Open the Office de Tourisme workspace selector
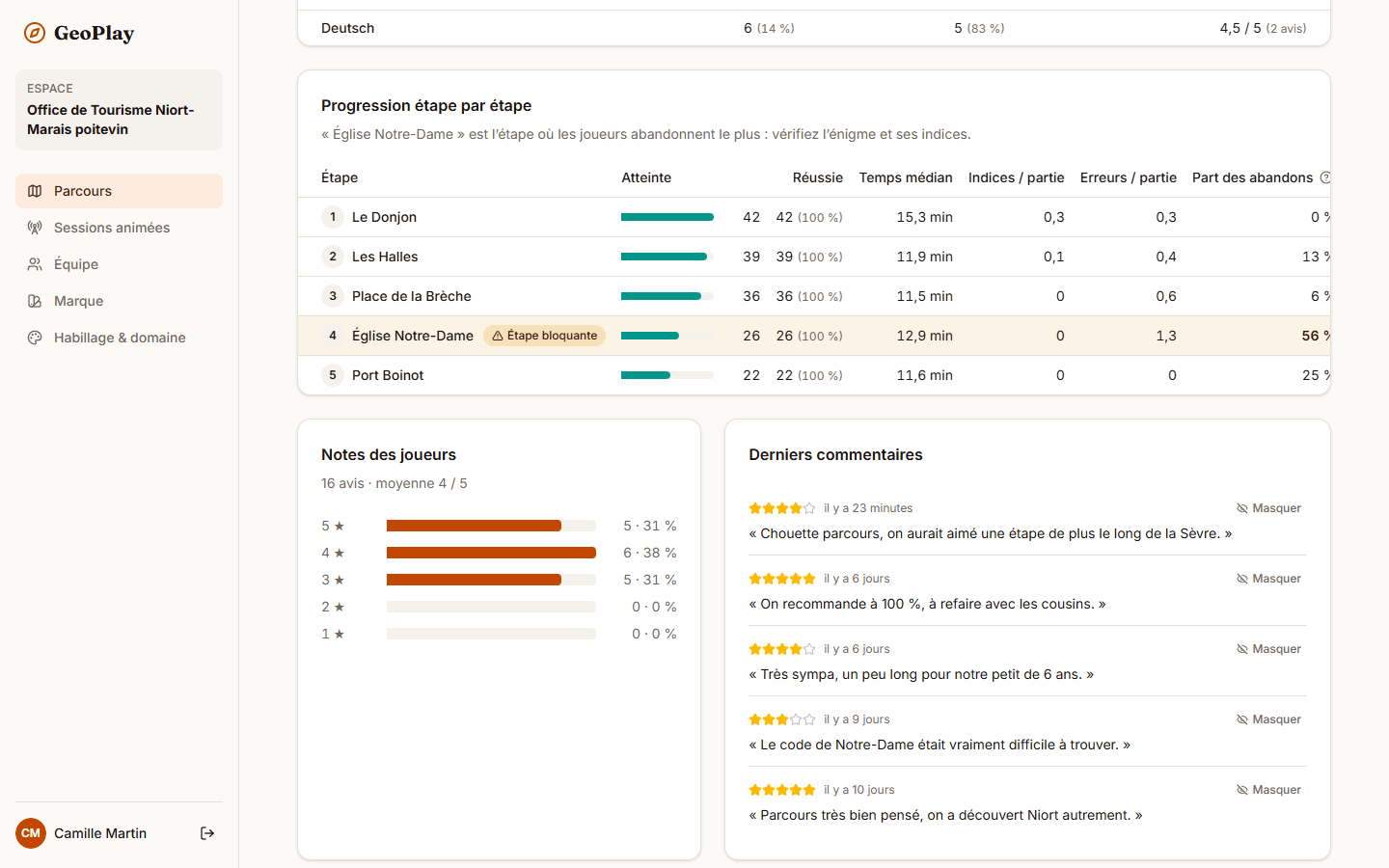Viewport: 1389px width, 868px height. 119,110
